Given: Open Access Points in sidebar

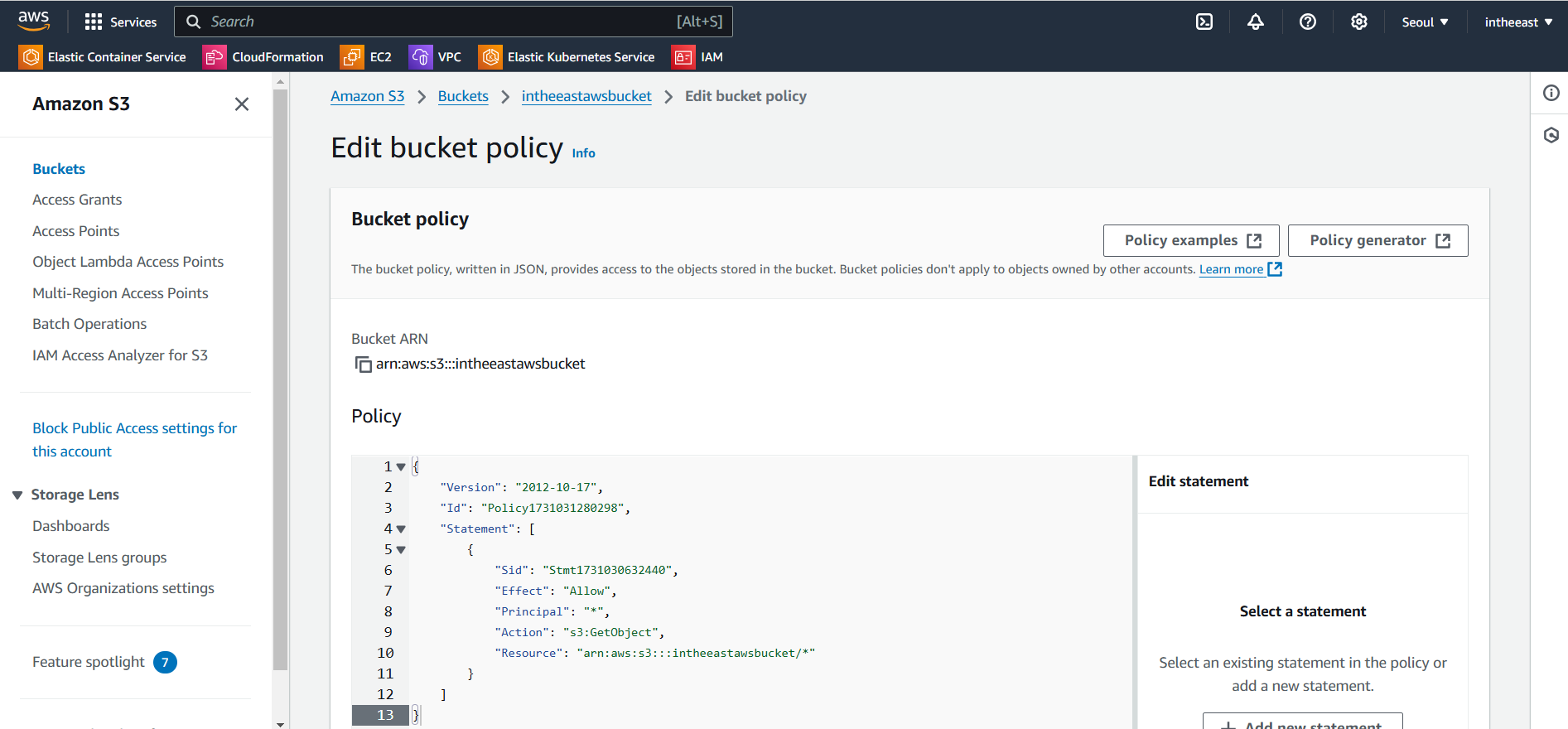Looking at the screenshot, I should tap(76, 231).
